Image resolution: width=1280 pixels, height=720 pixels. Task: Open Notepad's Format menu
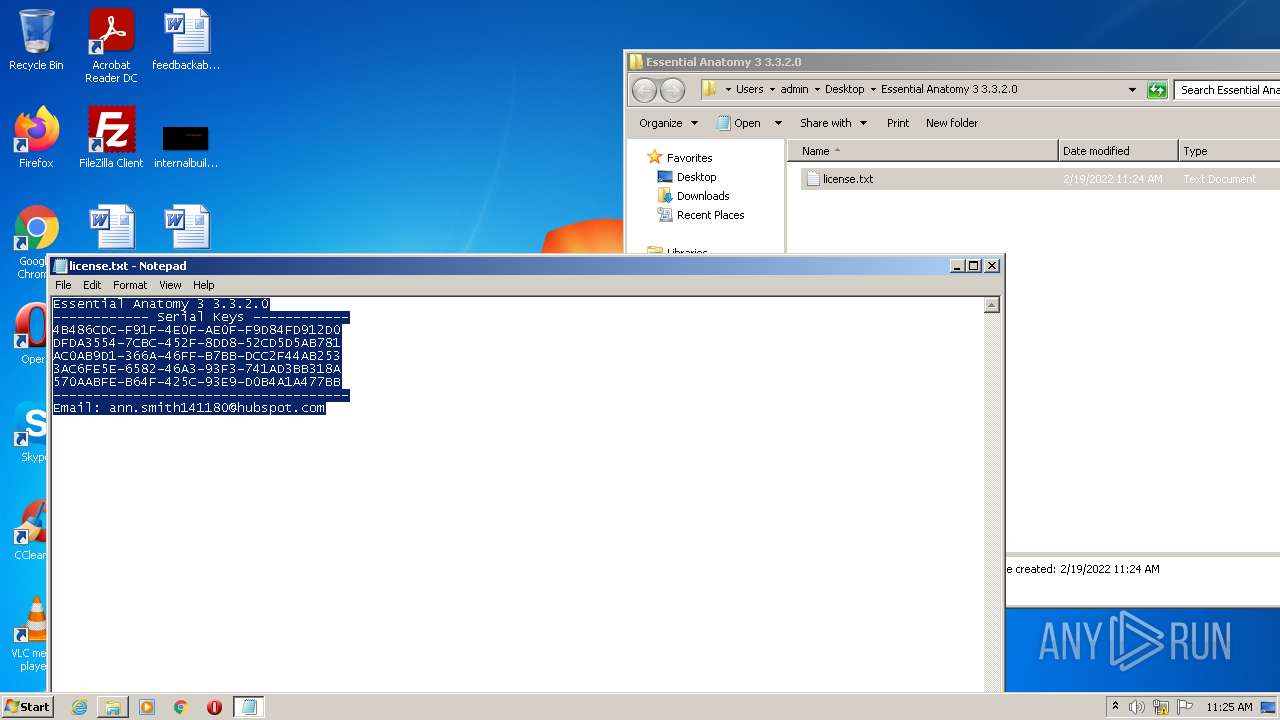tap(130, 285)
